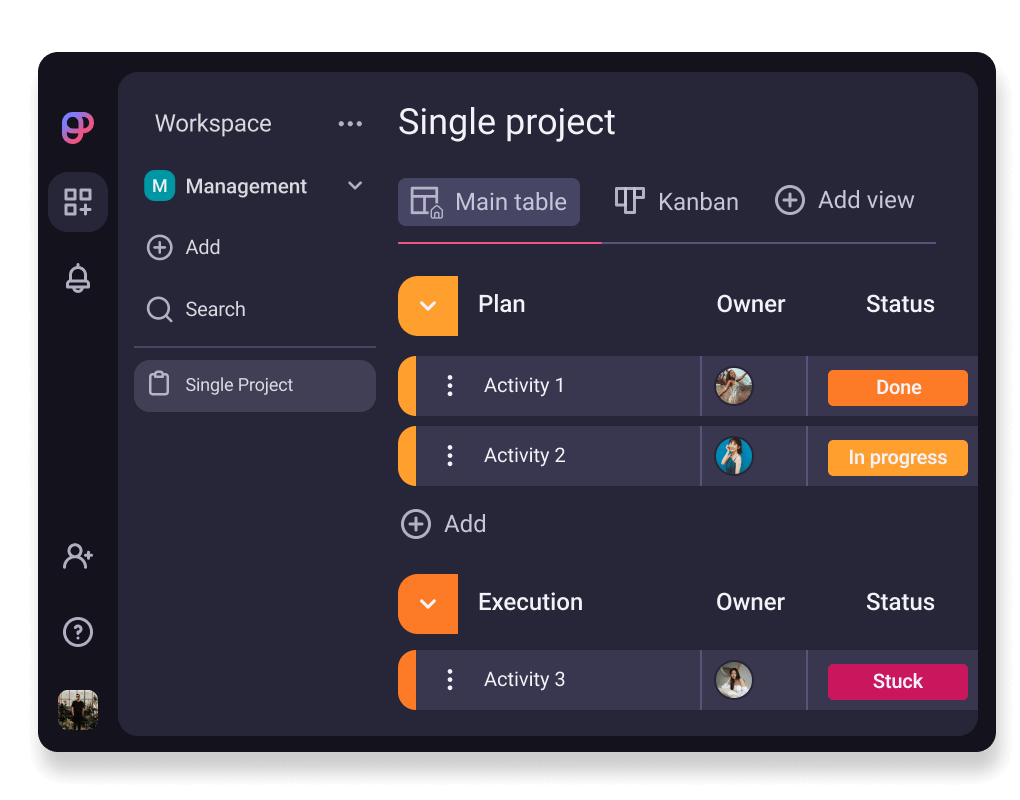
Task: Click the clipboard icon next to Single Project
Action: point(160,385)
